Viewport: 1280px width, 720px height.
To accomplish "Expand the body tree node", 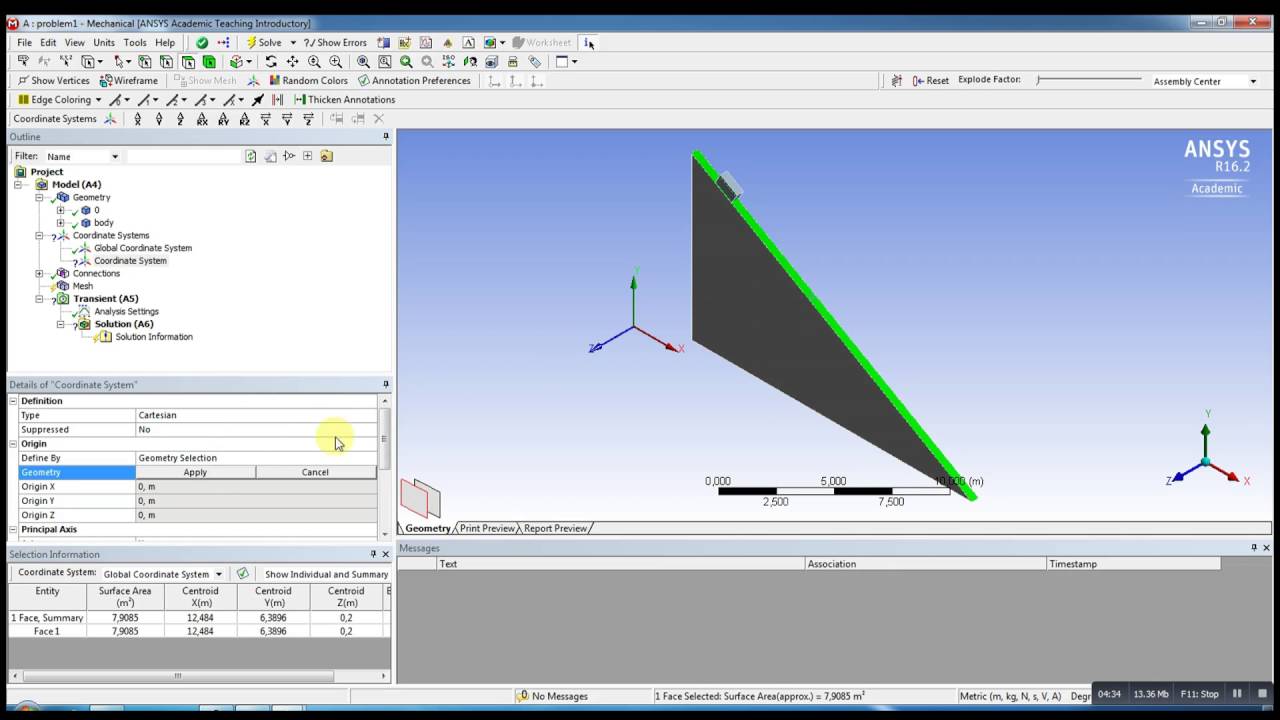I will (60, 223).
